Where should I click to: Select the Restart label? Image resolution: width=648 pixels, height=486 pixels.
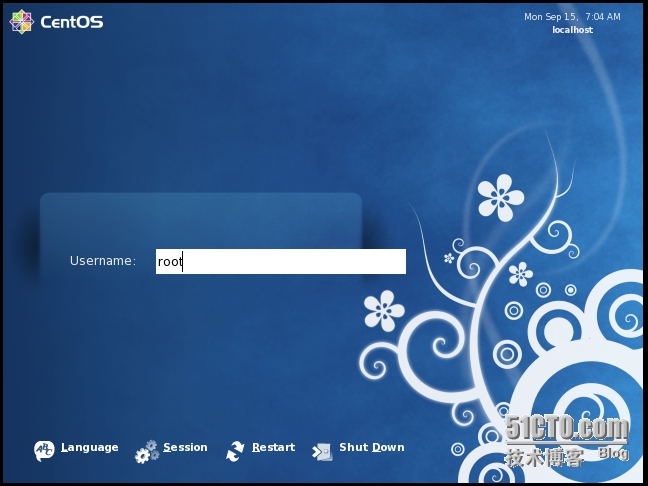pos(274,447)
